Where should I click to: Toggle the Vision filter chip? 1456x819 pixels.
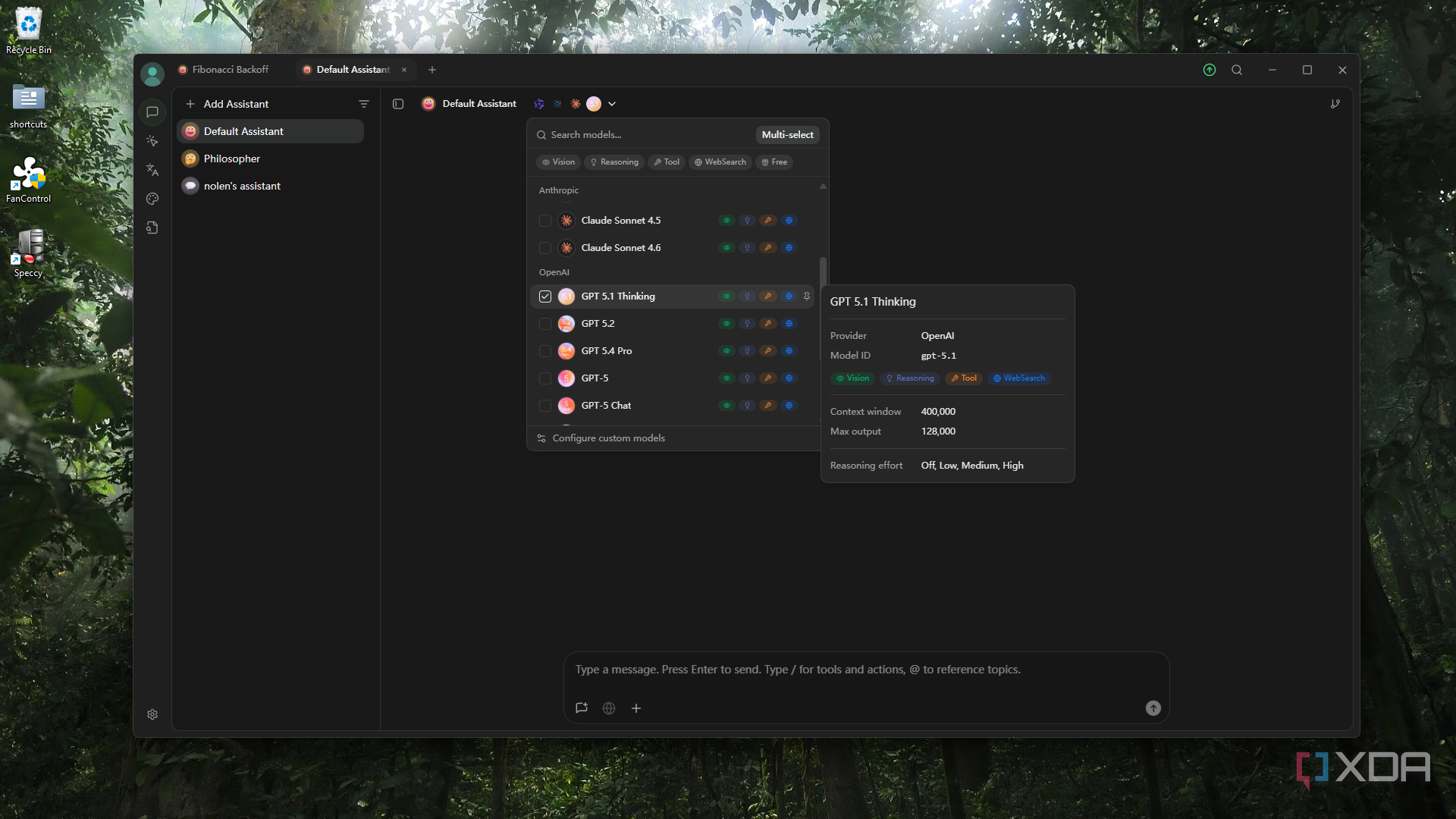coord(558,162)
